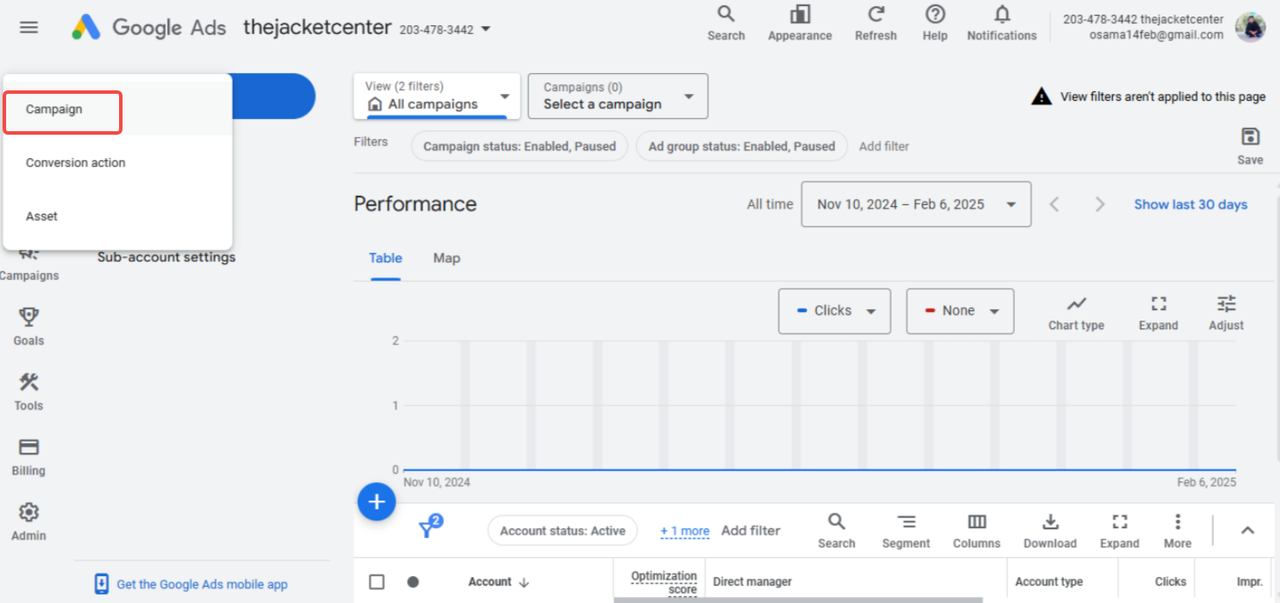Click the Save filters icon
The image size is (1280, 603).
tap(1250, 137)
